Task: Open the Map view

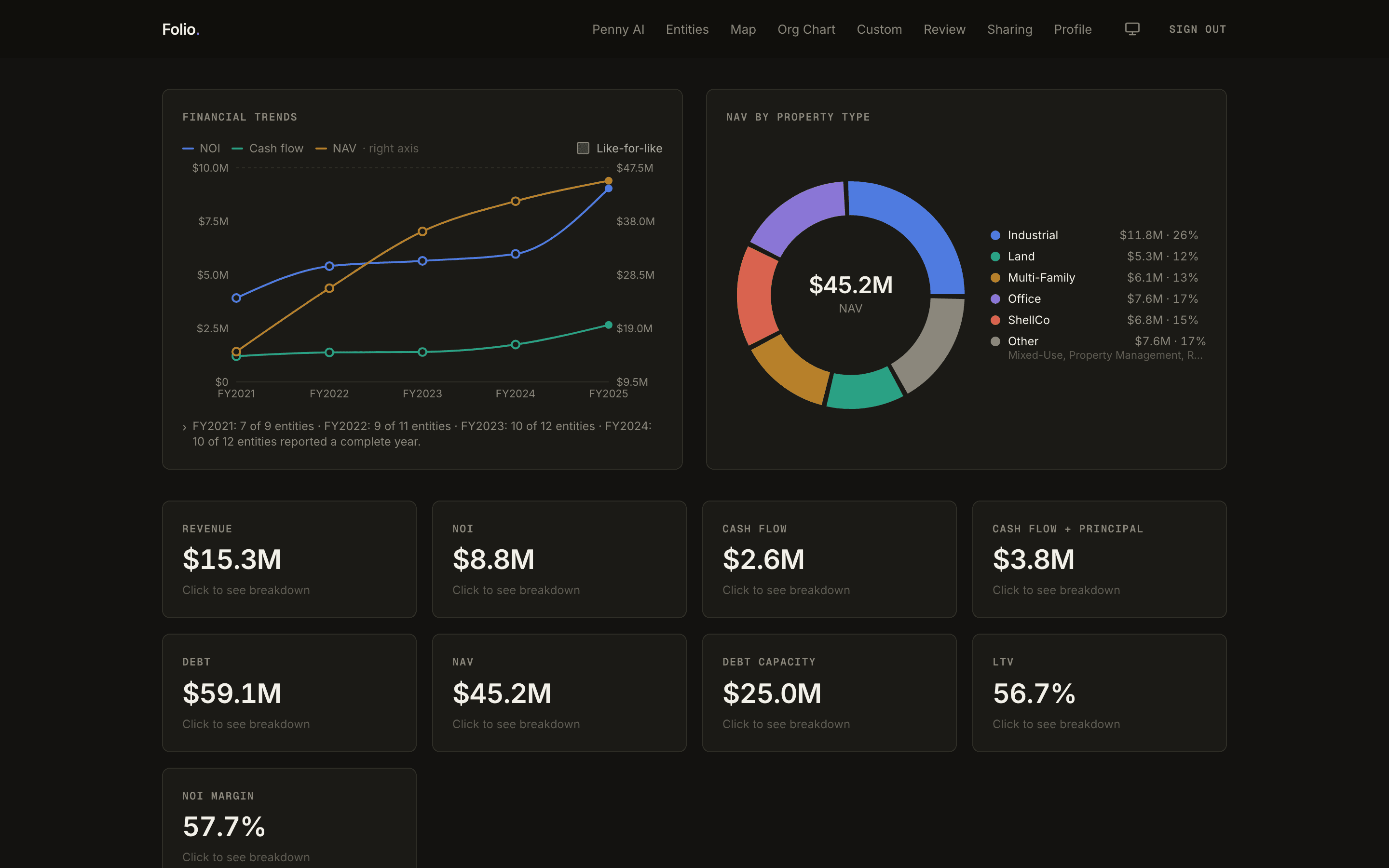Action: 743,29
